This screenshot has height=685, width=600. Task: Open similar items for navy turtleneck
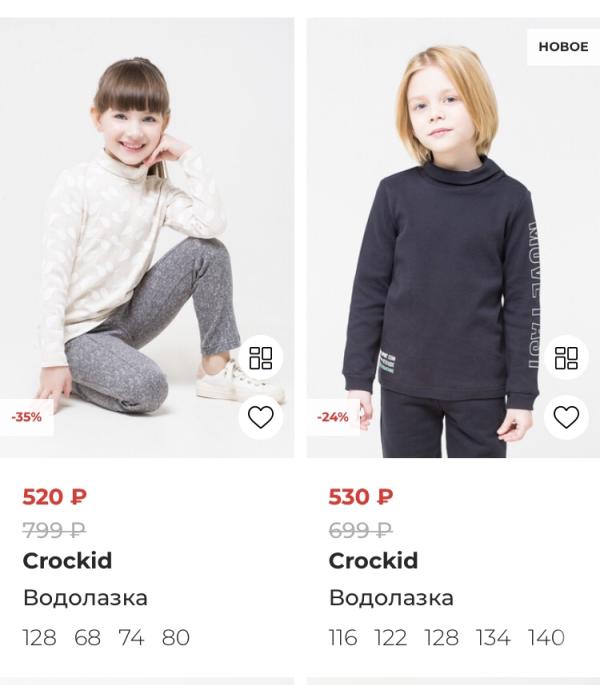point(566,358)
